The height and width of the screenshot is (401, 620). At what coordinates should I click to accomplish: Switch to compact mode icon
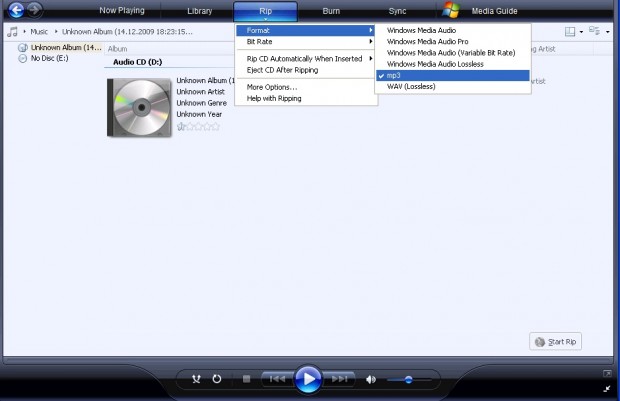point(607,389)
